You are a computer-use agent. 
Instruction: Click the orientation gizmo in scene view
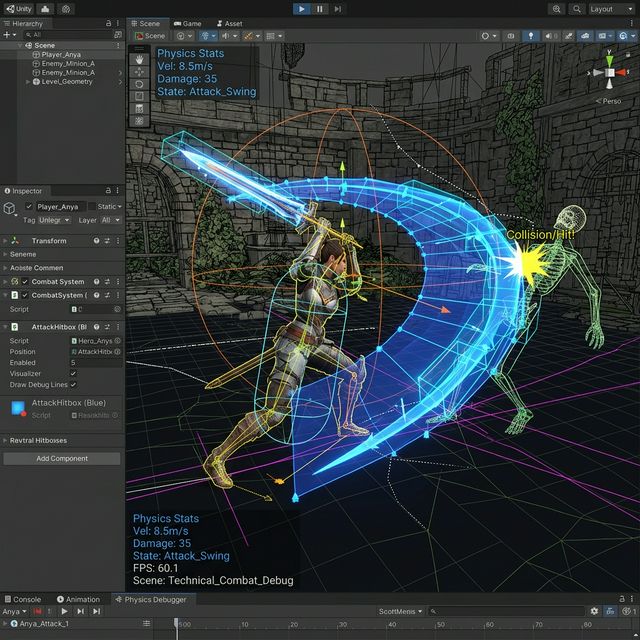pyautogui.click(x=609, y=72)
